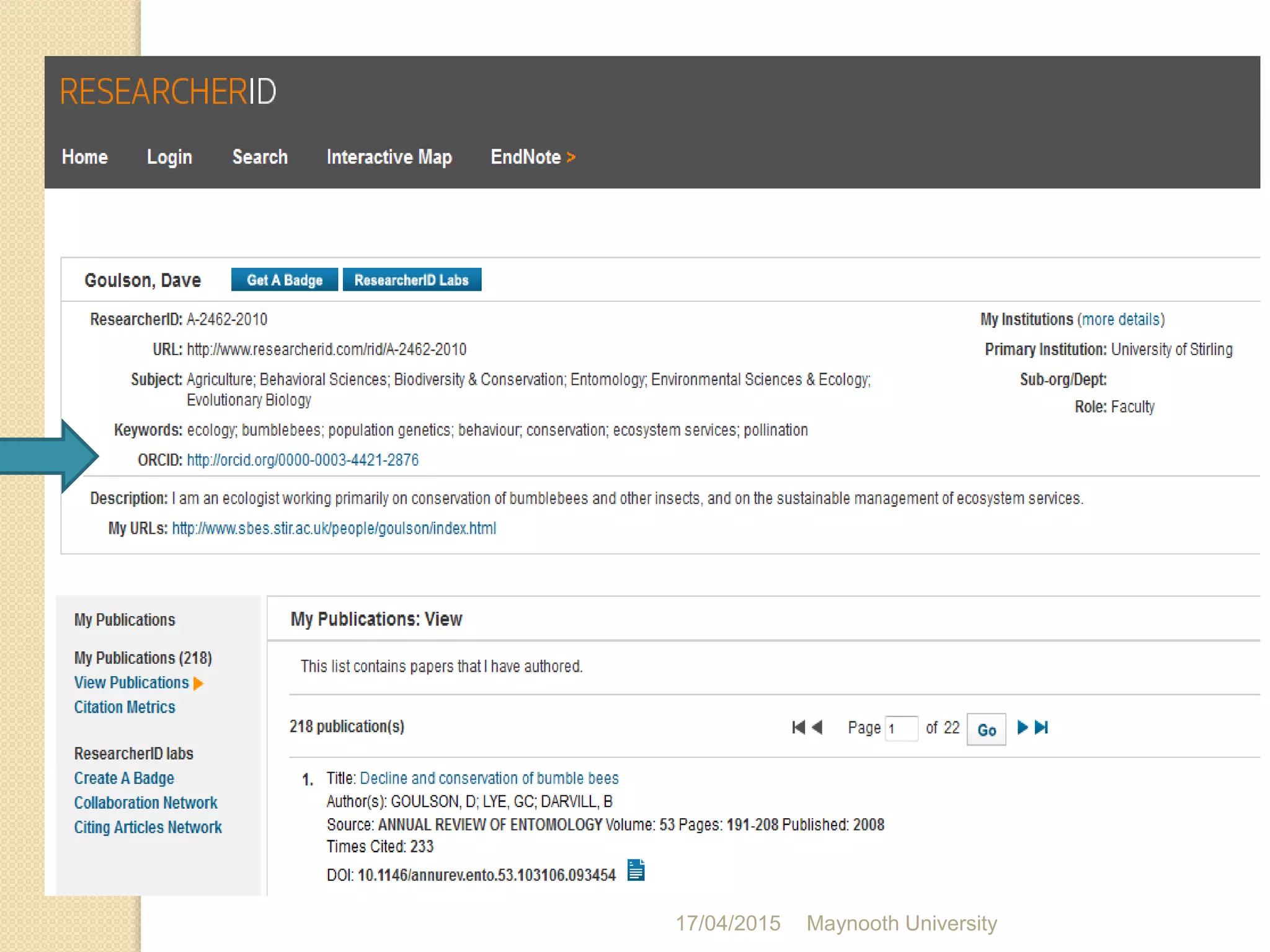Jump to last page of publications

(1042, 727)
